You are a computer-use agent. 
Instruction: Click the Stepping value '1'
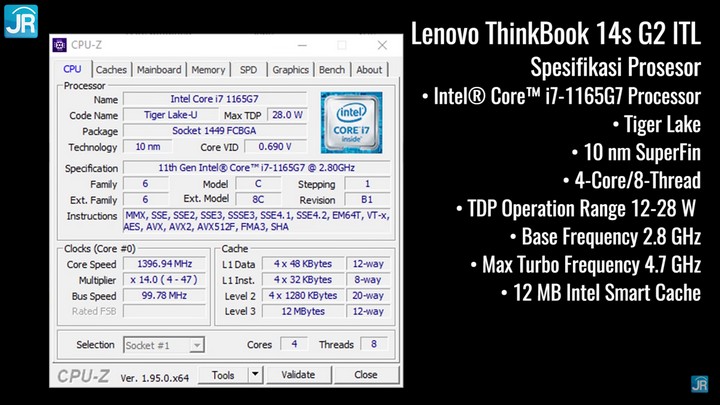[x=367, y=184]
